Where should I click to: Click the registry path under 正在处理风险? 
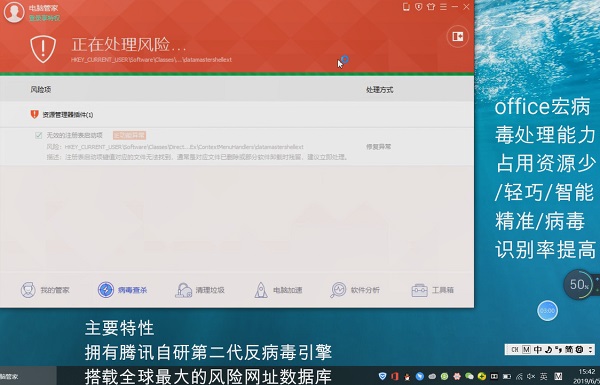(x=151, y=60)
